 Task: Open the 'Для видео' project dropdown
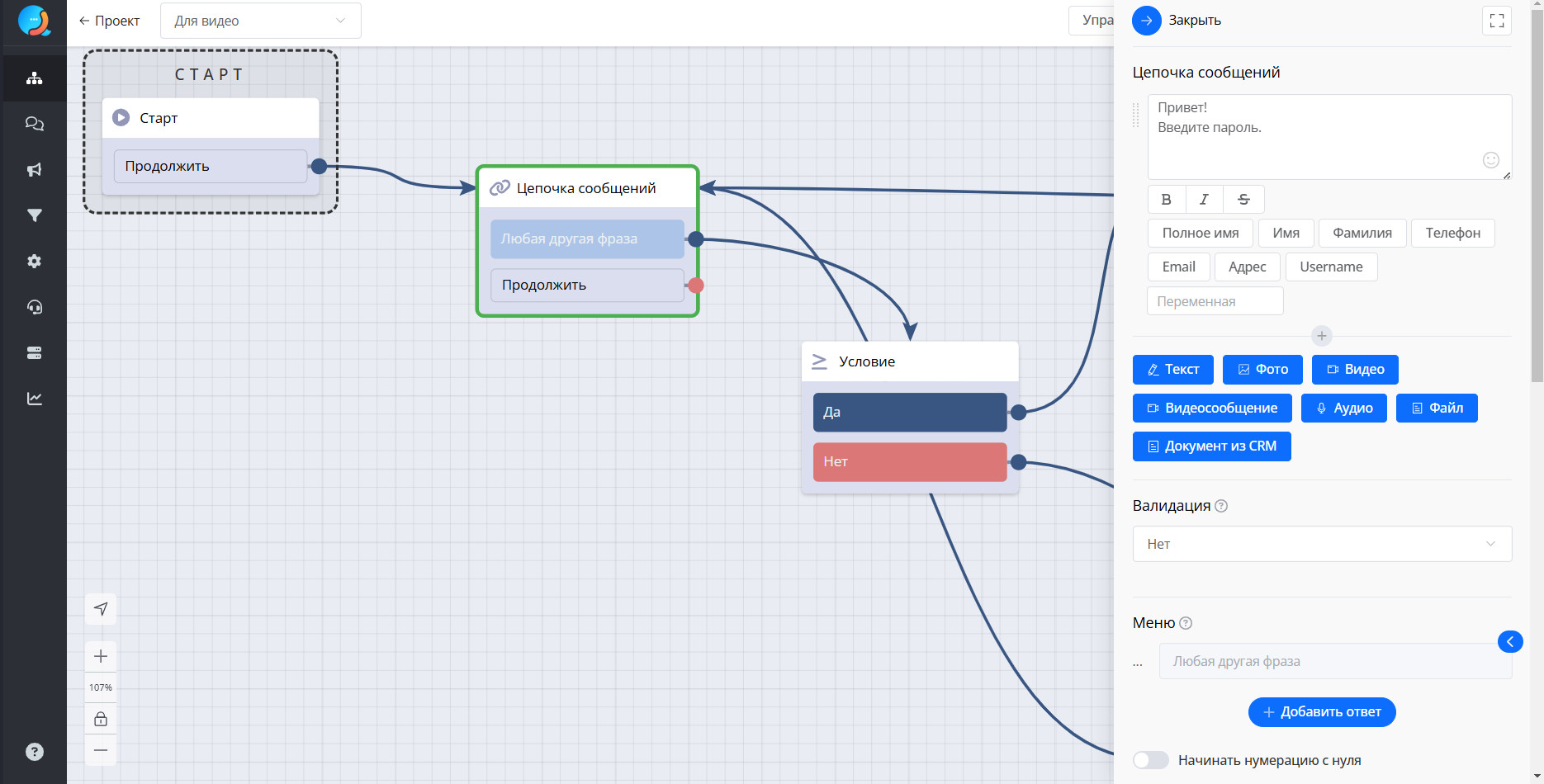[x=260, y=21]
